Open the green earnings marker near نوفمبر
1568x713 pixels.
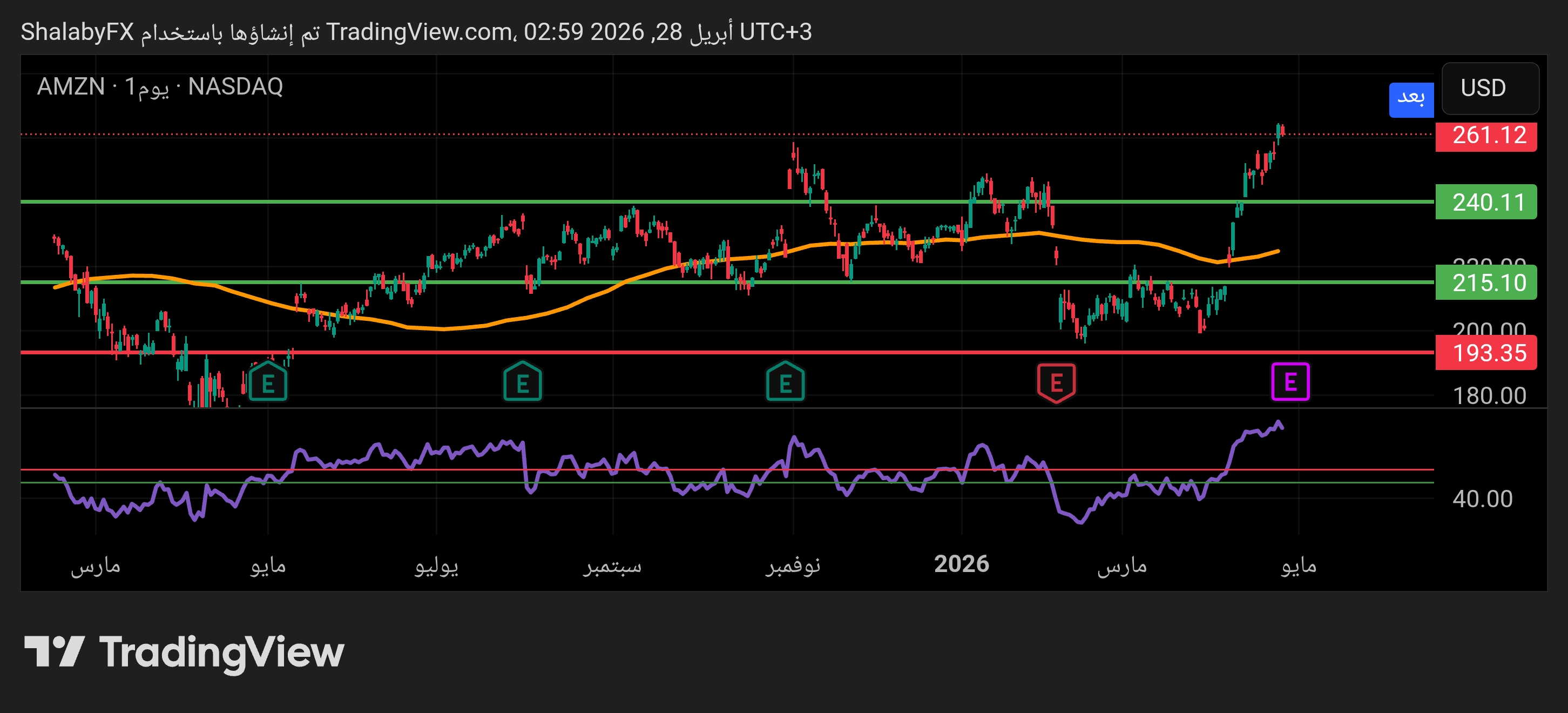click(x=785, y=382)
